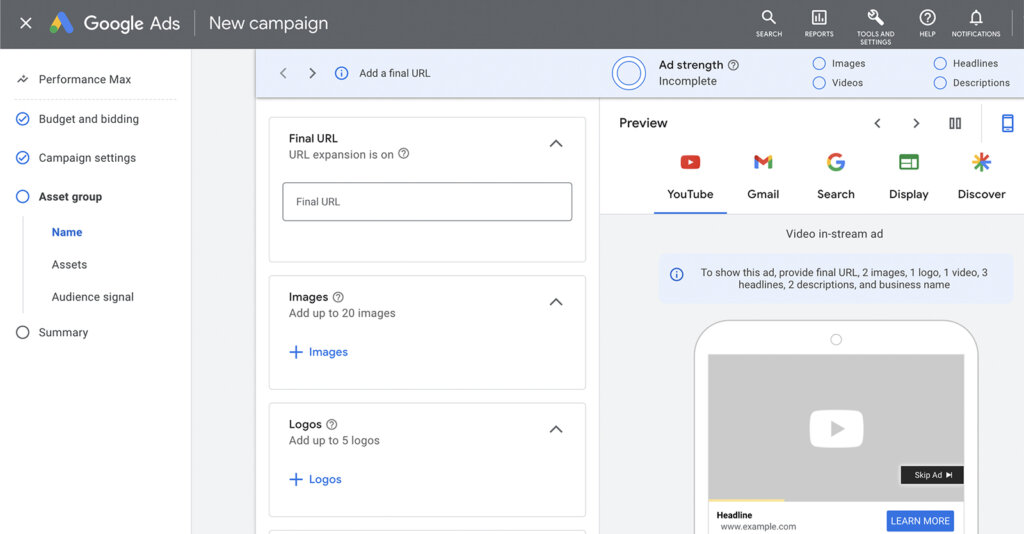Select the Display preview tab
This screenshot has width=1024, height=534.
(908, 177)
